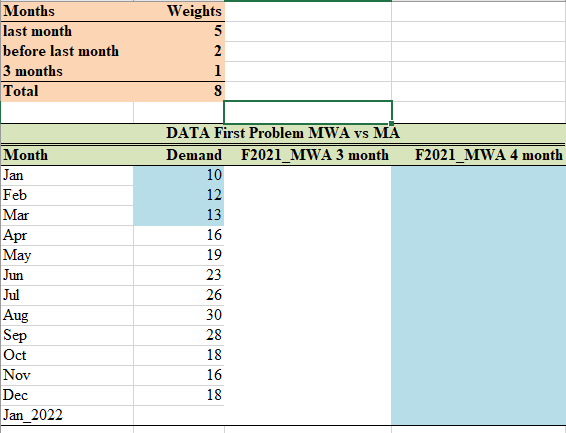566x433 pixels.
Task: Select Aug demand value 30
Action: pyautogui.click(x=179, y=315)
